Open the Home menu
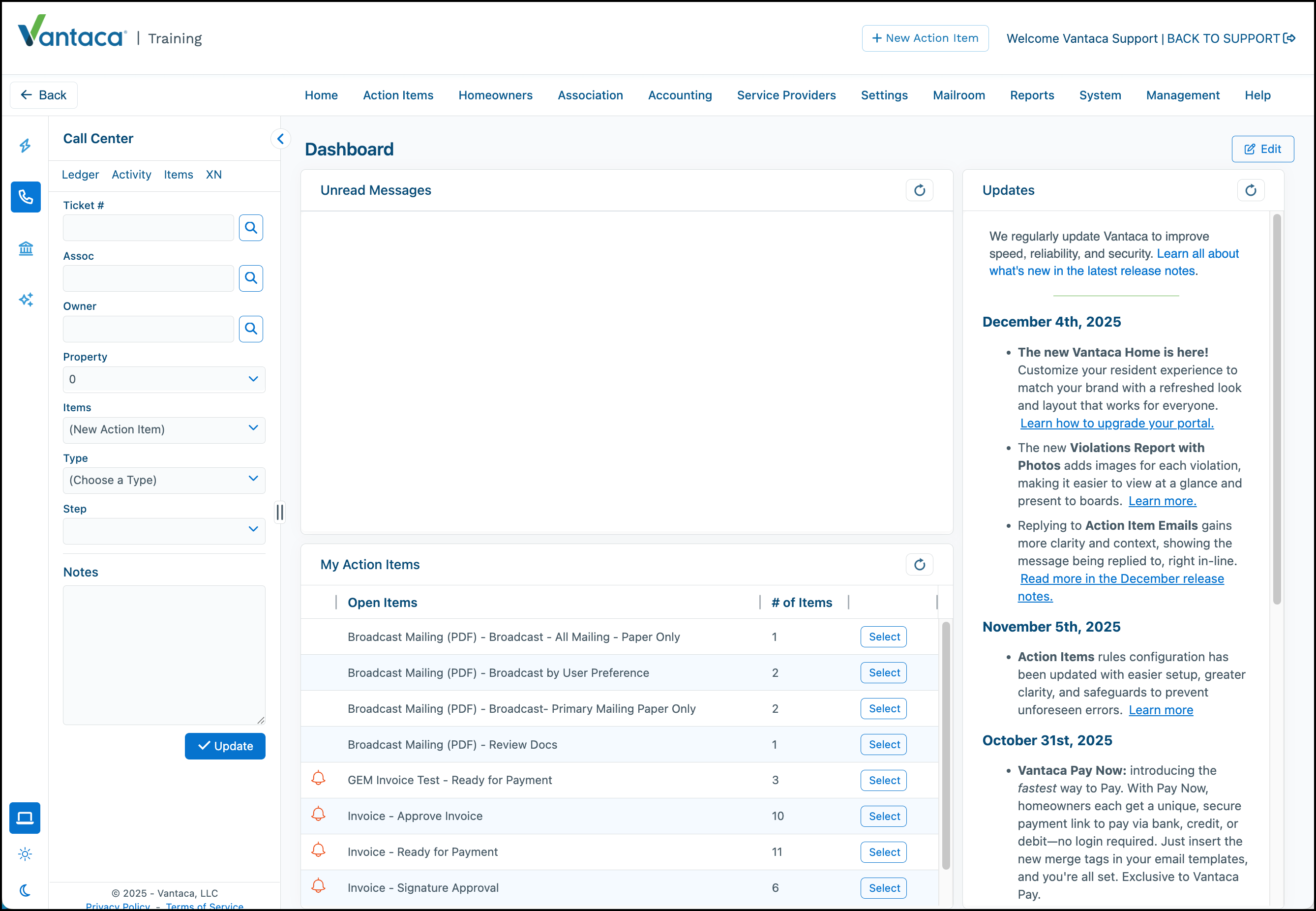Viewport: 1316px width, 911px height. pos(321,95)
